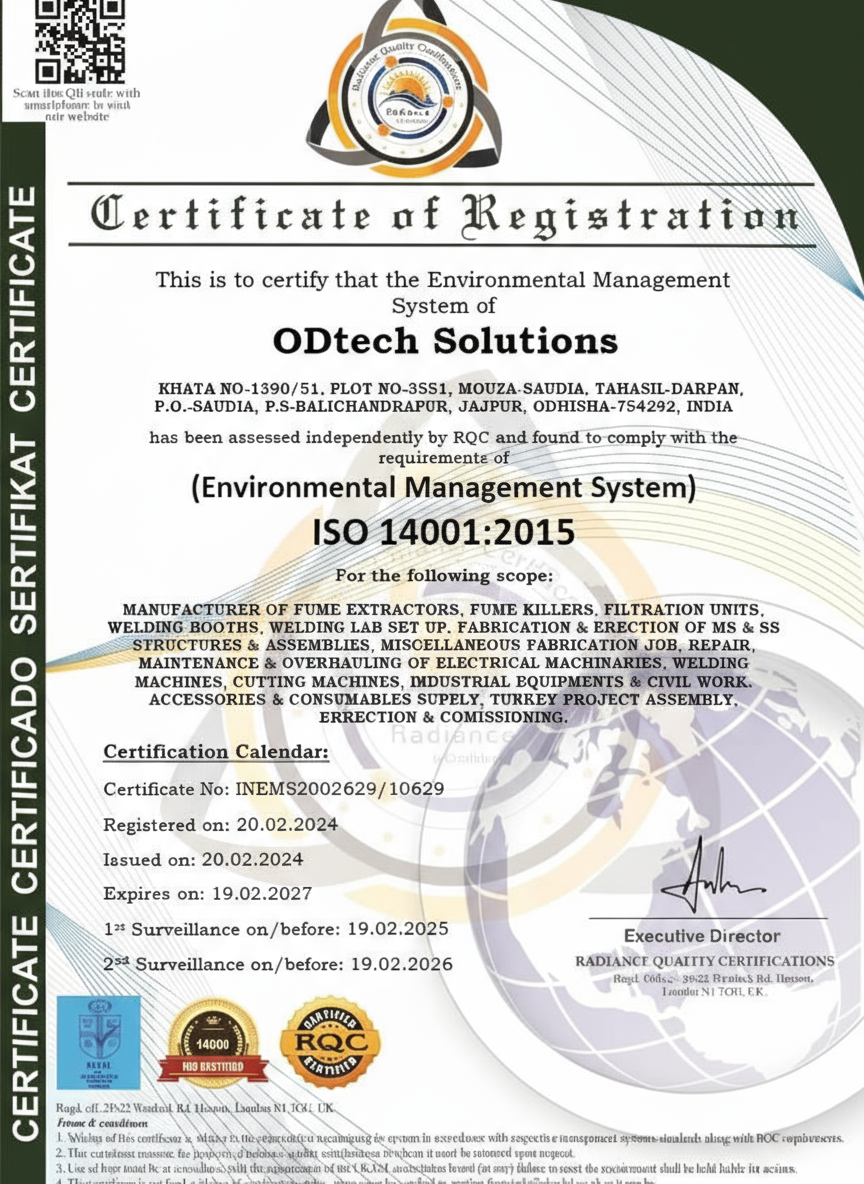
Task: Click the Registered on 20.02.2024 line
Action: click(220, 825)
